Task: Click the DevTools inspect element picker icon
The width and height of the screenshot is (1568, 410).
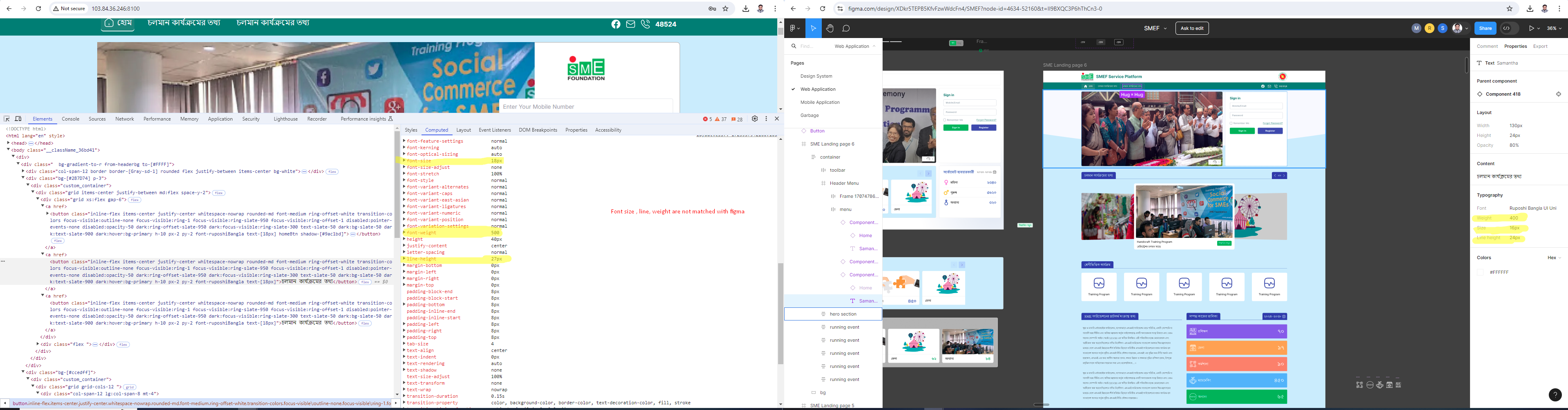Action: coord(7,119)
